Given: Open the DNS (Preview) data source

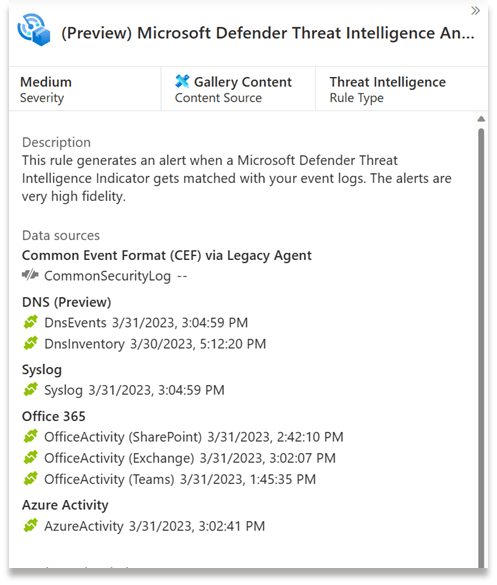Looking at the screenshot, I should [x=66, y=302].
